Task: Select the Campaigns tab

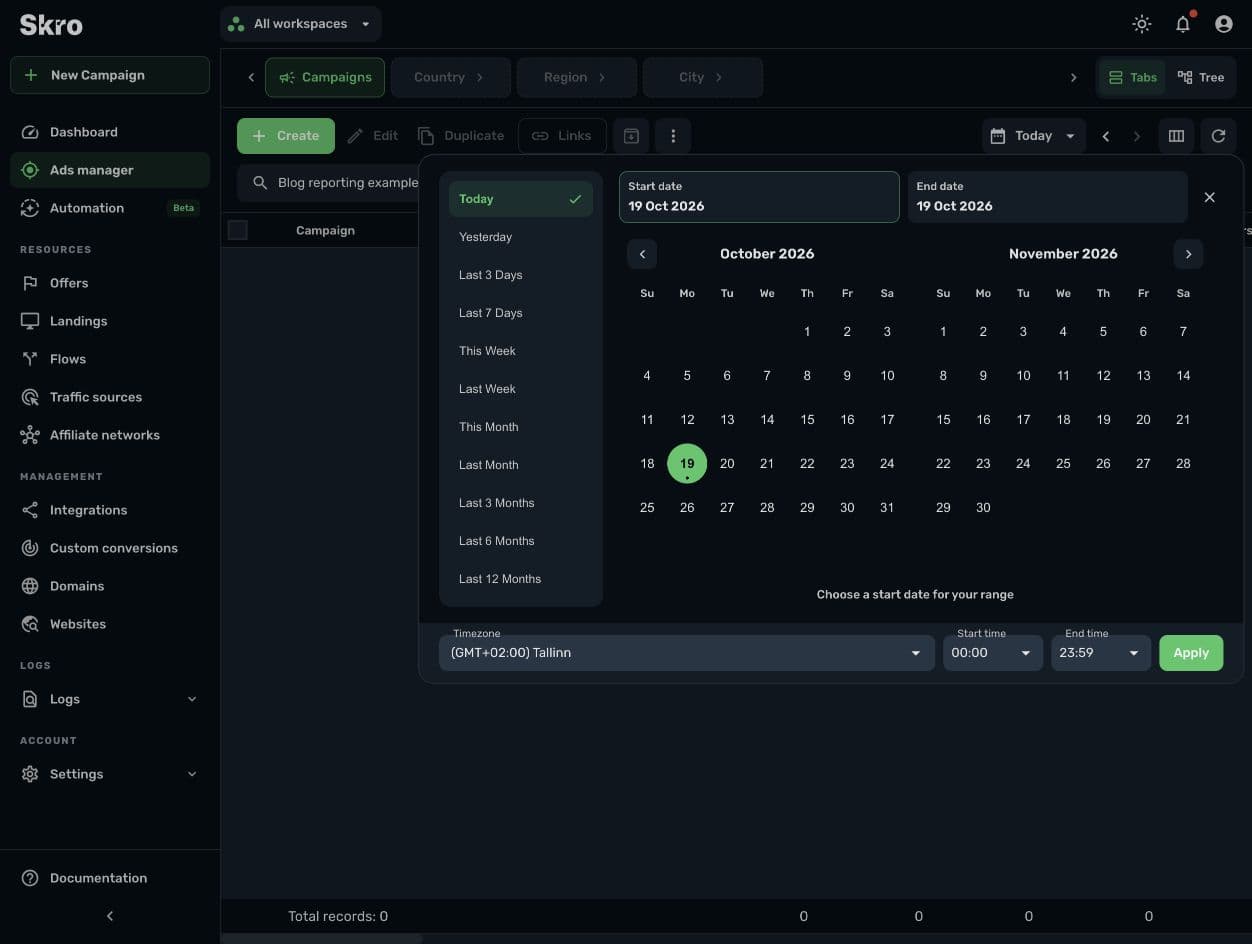Action: pyautogui.click(x=325, y=77)
